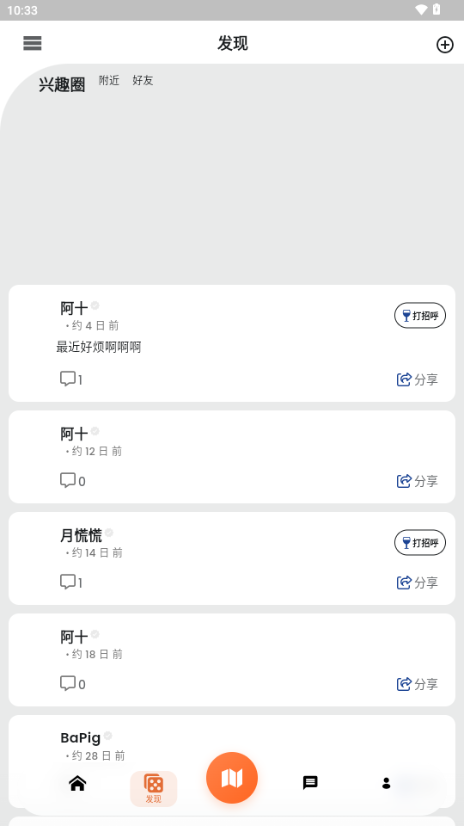Viewport: 464px width, 826px height.
Task: Open the hamburger menu icon
Action: pos(32,43)
